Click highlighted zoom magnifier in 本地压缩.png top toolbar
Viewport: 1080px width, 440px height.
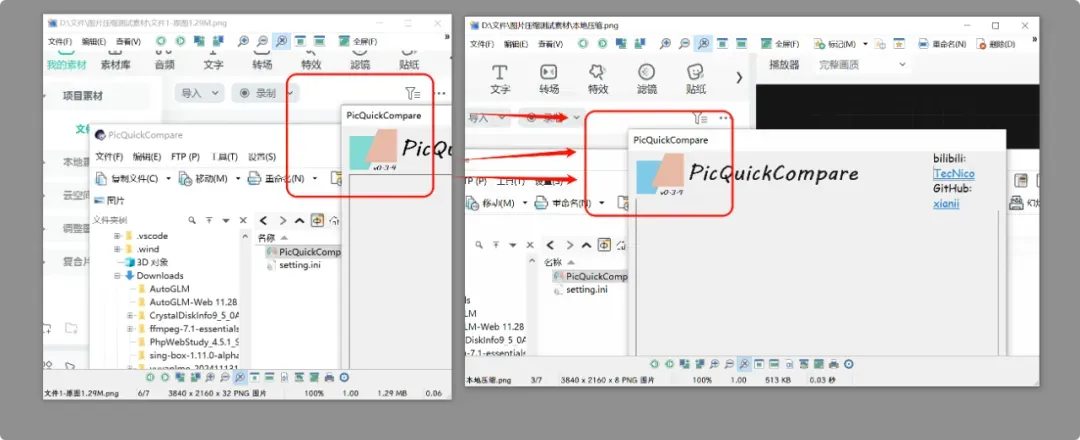click(703, 43)
